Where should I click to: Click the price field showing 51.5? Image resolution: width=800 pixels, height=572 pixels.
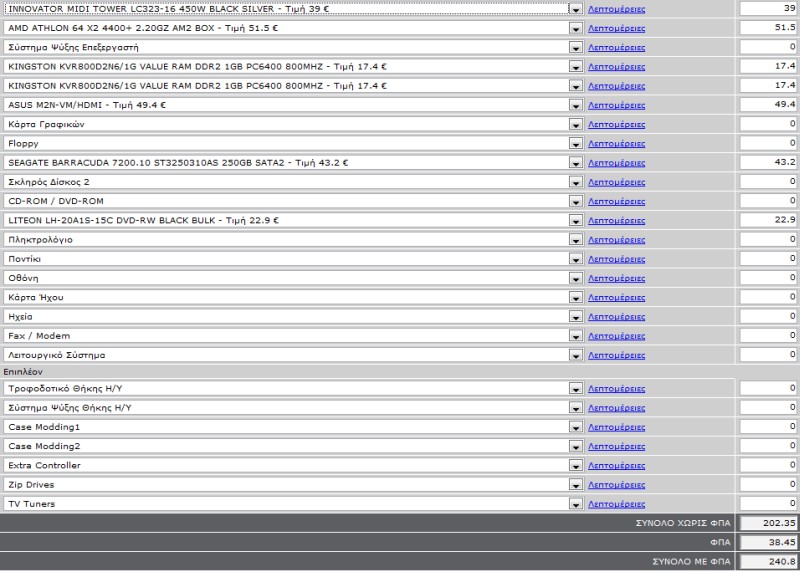[768, 28]
